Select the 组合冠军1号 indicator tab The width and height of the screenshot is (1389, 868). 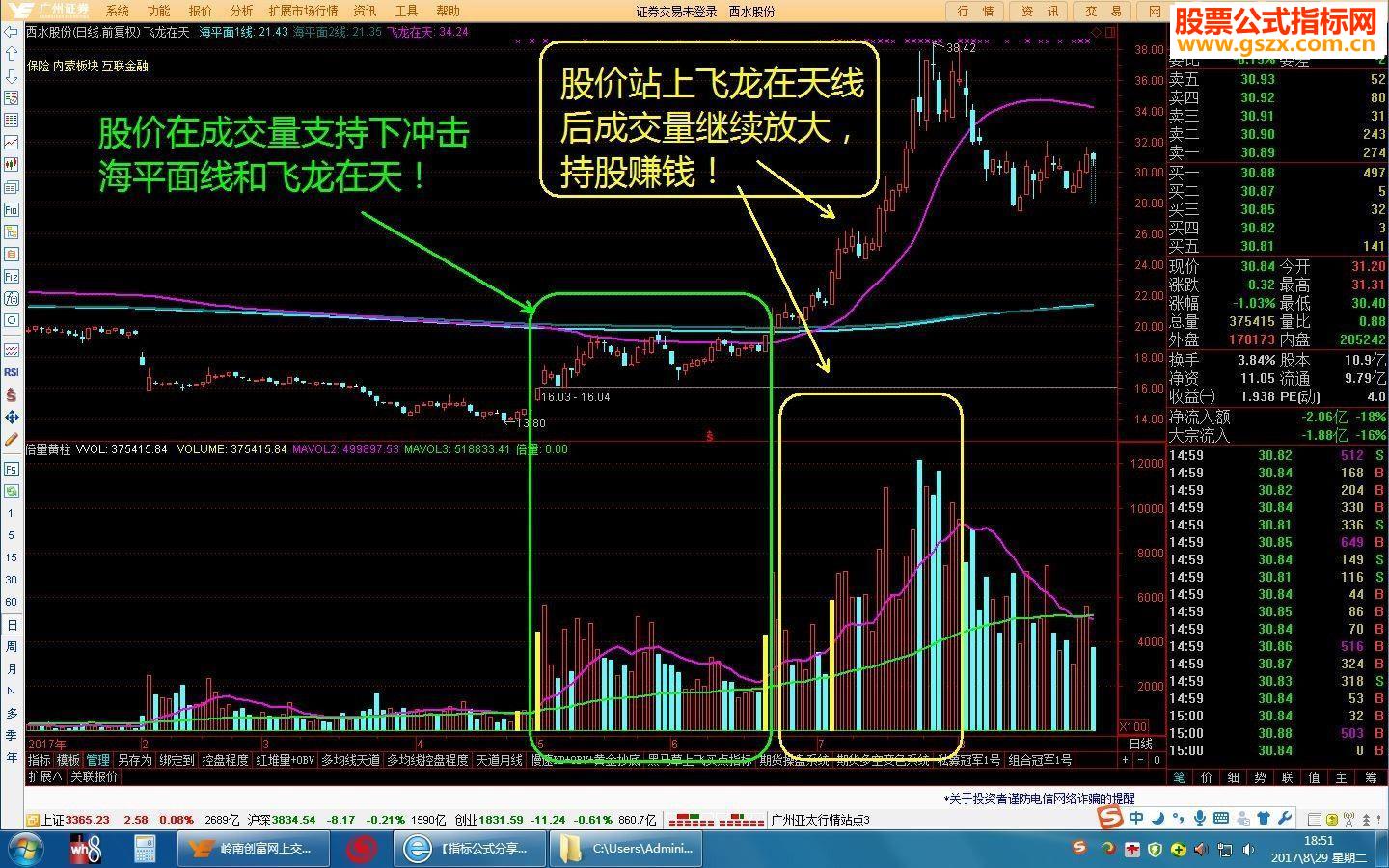point(1040,760)
